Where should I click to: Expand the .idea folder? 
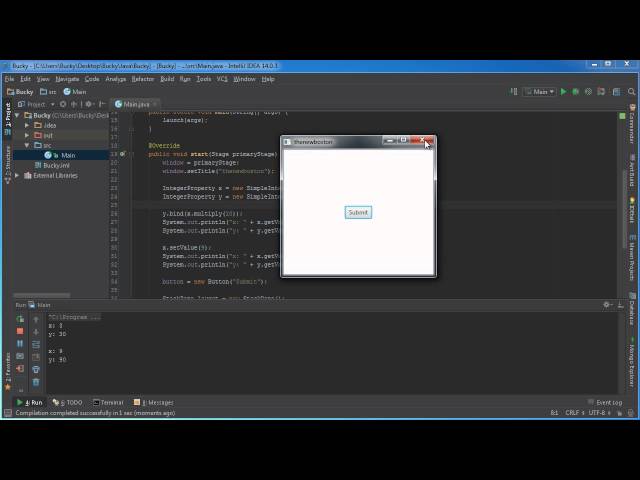click(x=27, y=125)
